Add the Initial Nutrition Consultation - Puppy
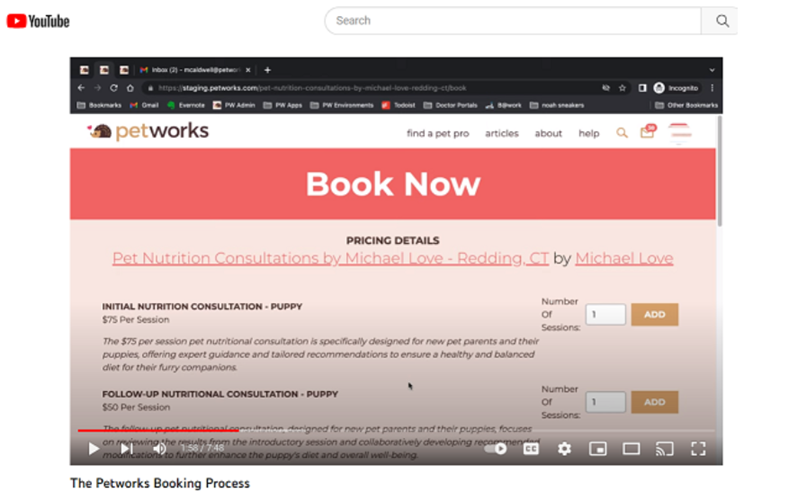The height and width of the screenshot is (501, 788). (655, 315)
